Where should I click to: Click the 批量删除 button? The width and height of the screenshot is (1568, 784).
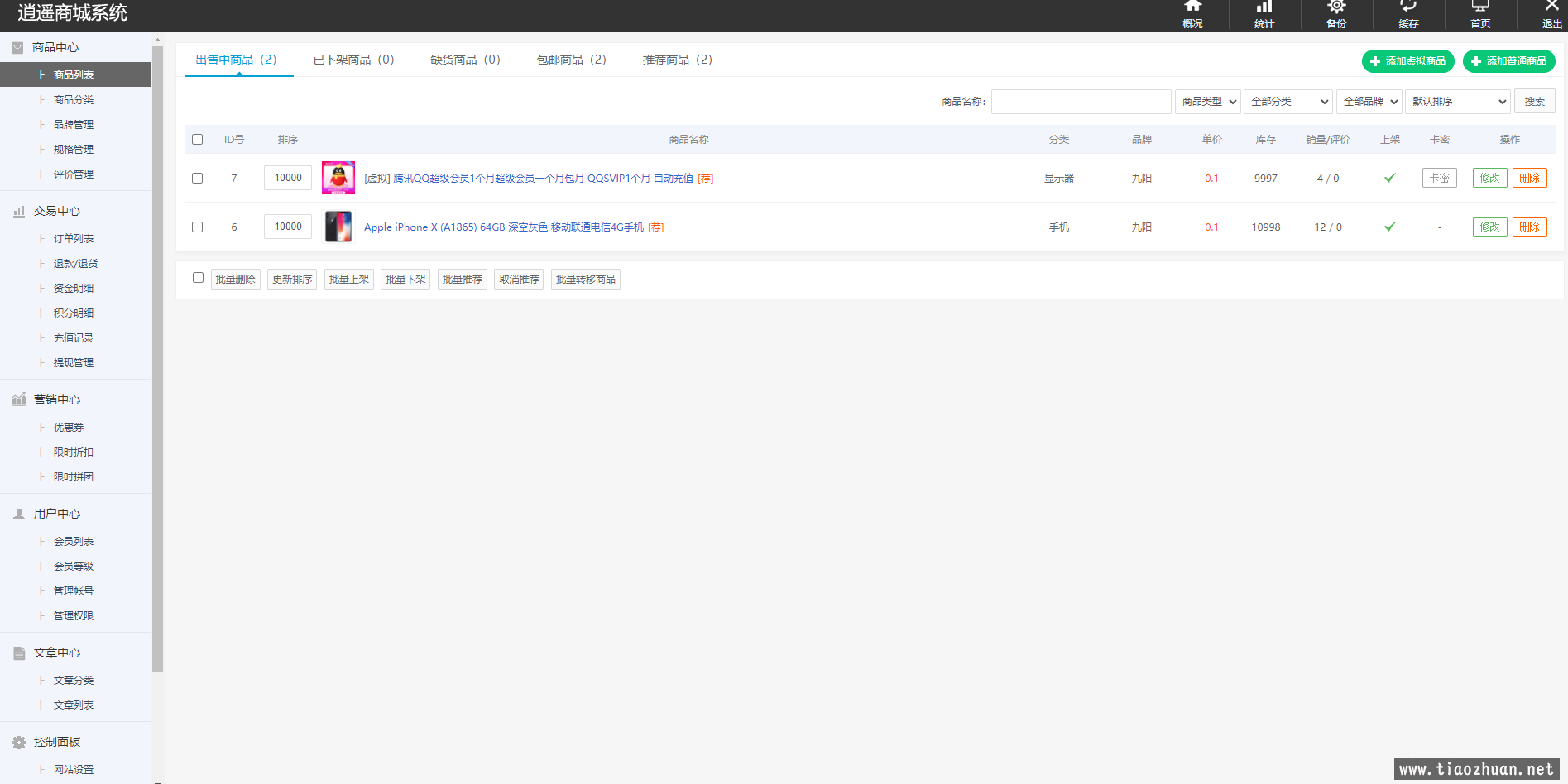(236, 280)
